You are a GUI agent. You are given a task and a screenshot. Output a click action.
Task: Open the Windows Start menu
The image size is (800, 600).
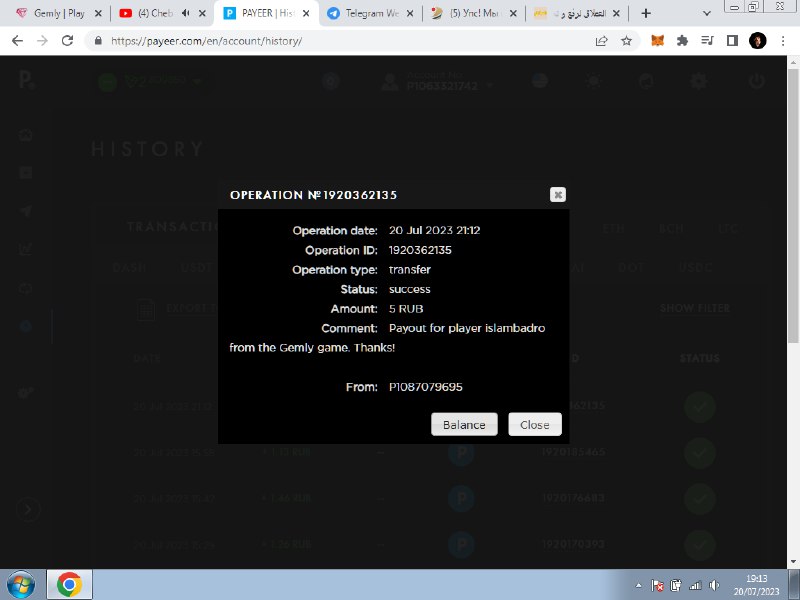[20, 583]
